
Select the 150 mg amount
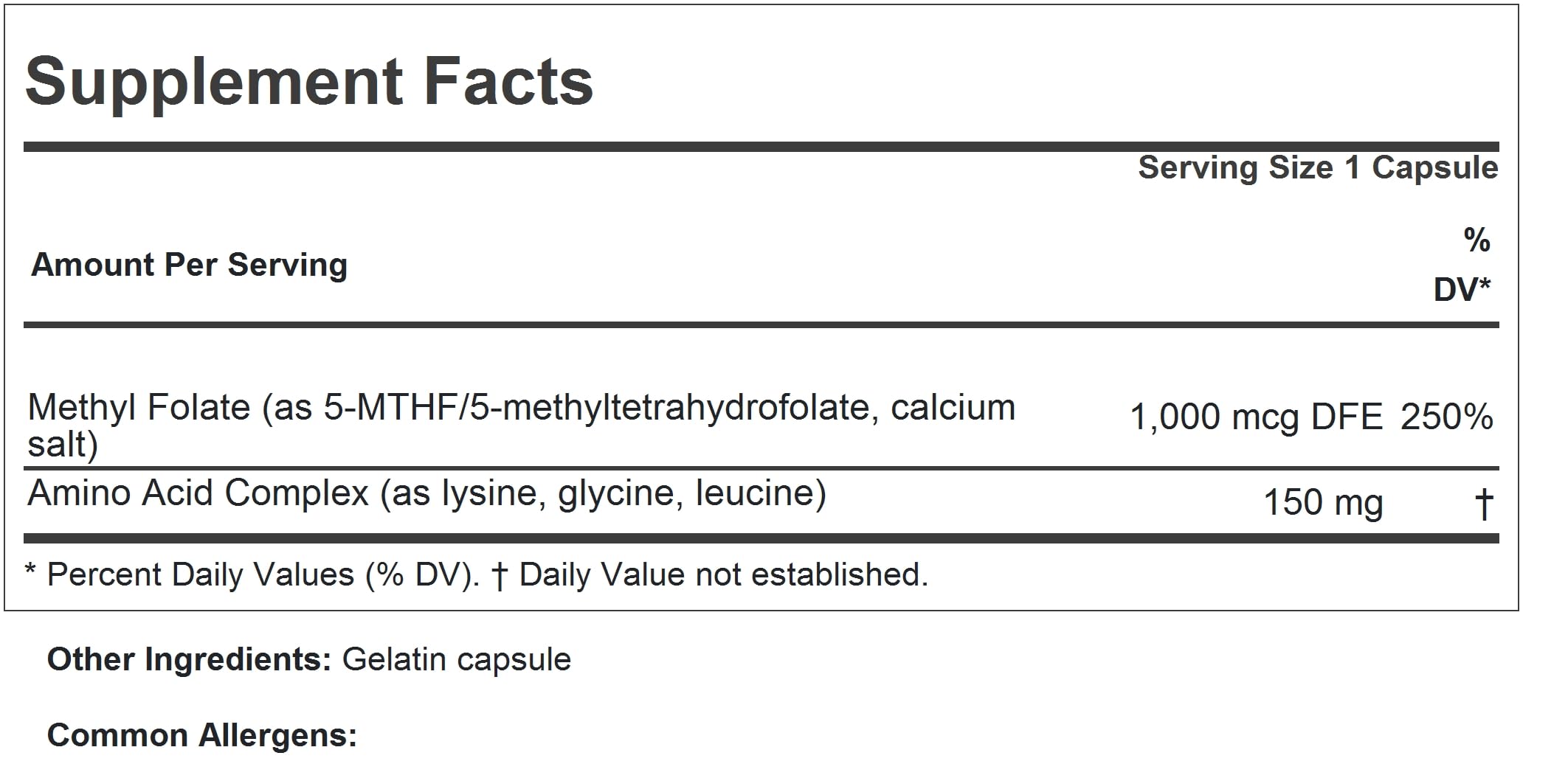tap(1323, 504)
